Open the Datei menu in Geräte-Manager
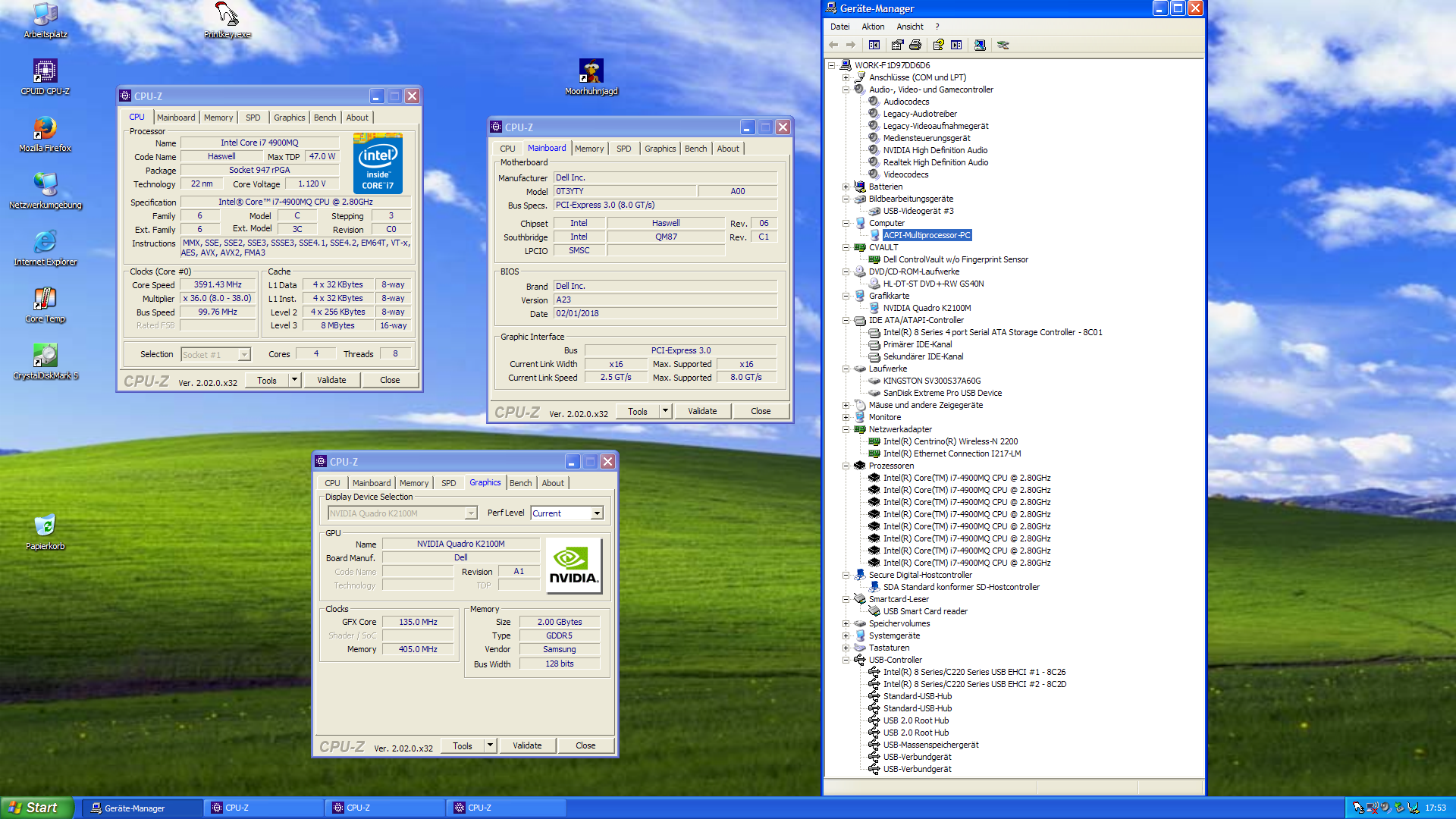The width and height of the screenshot is (1456, 819). click(839, 27)
